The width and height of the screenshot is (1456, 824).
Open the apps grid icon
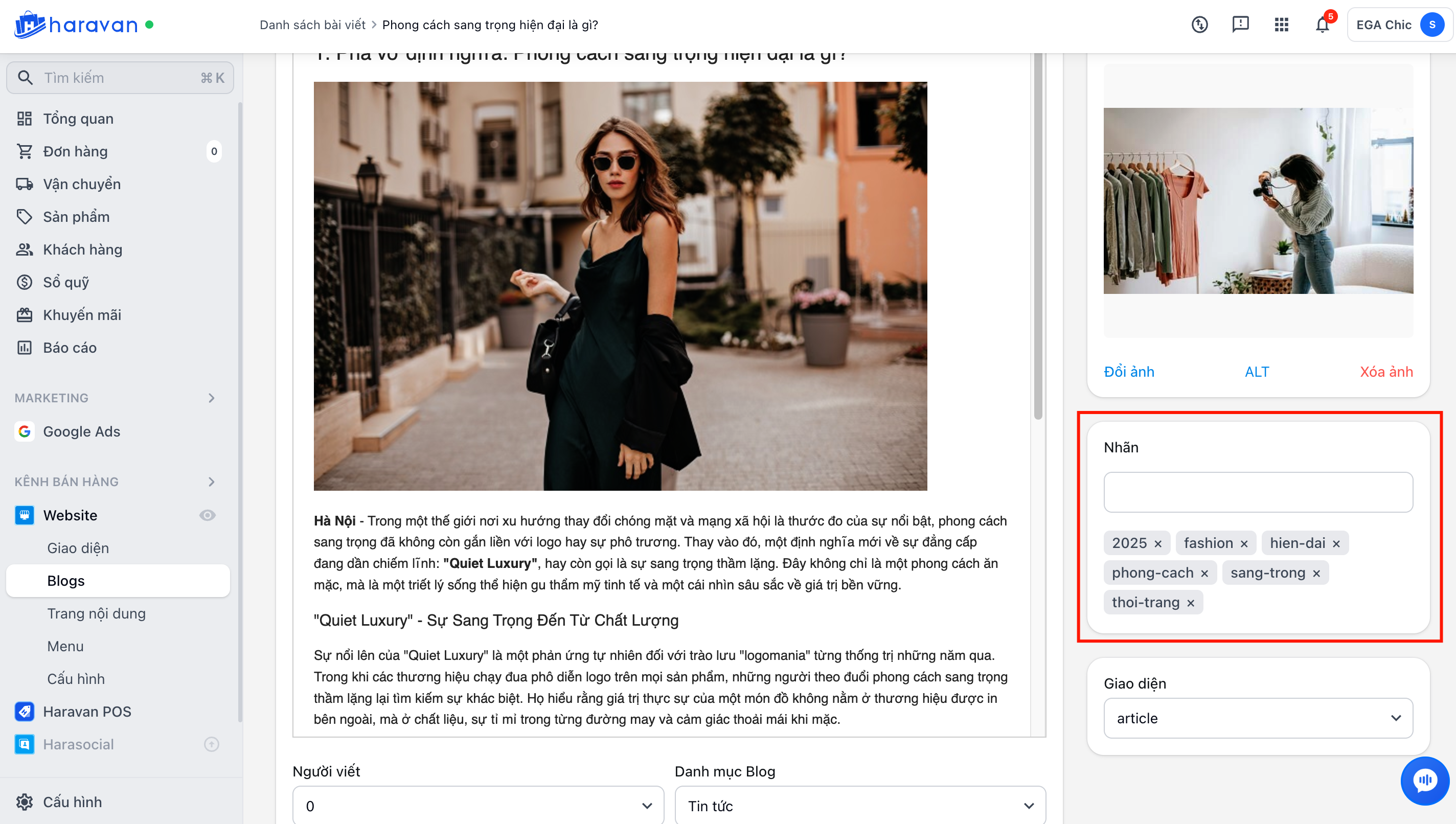coord(1281,25)
